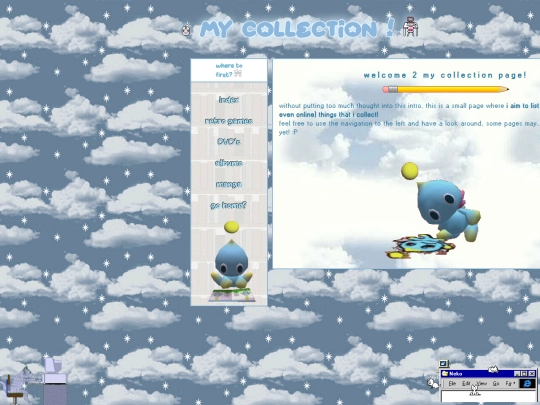Viewport: 540px width, 405px height.
Task: Click the 'welcome 2 my collection page!' heading
Action: [x=445, y=75]
